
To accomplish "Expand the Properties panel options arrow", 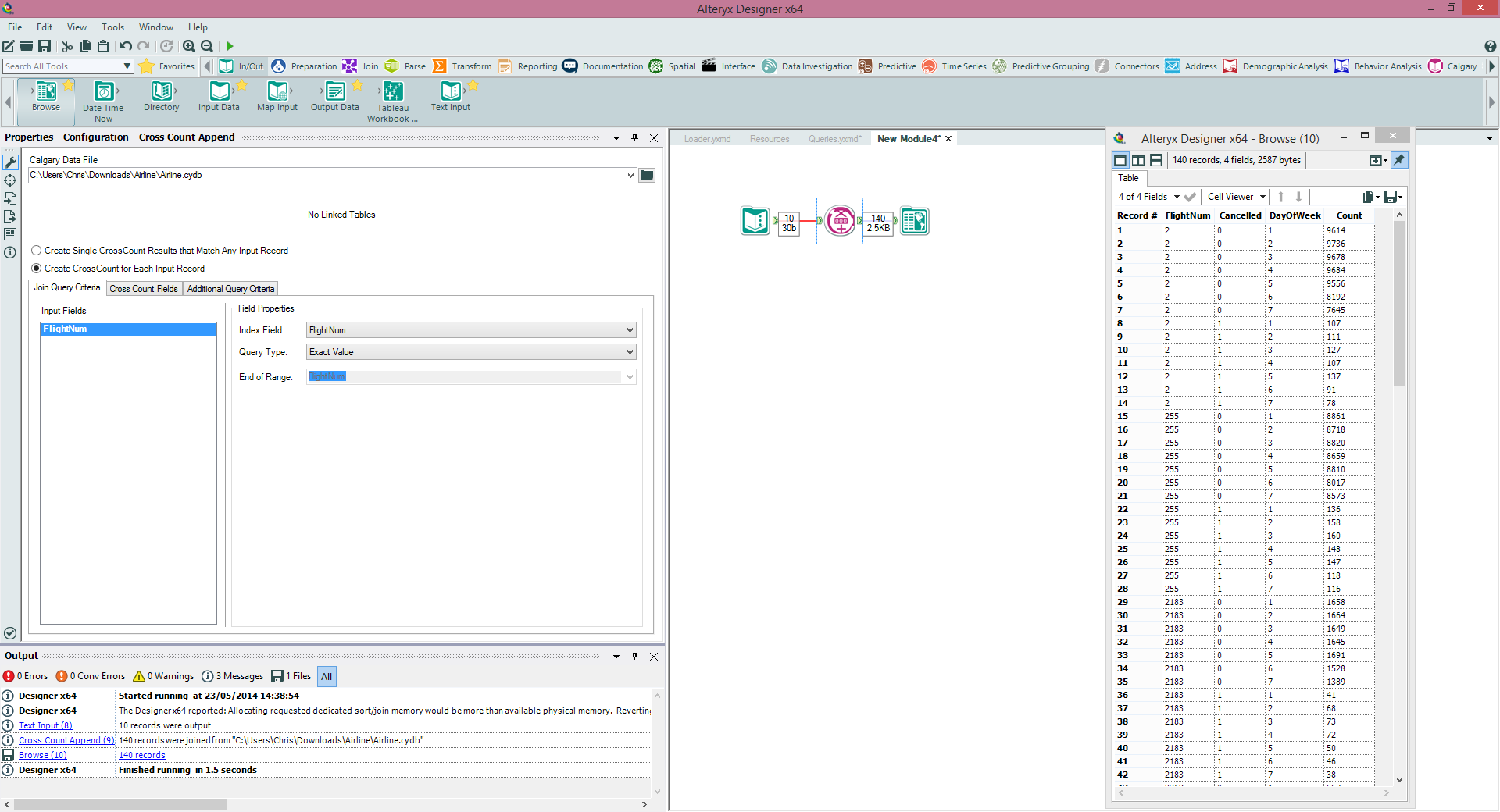I will 616,137.
